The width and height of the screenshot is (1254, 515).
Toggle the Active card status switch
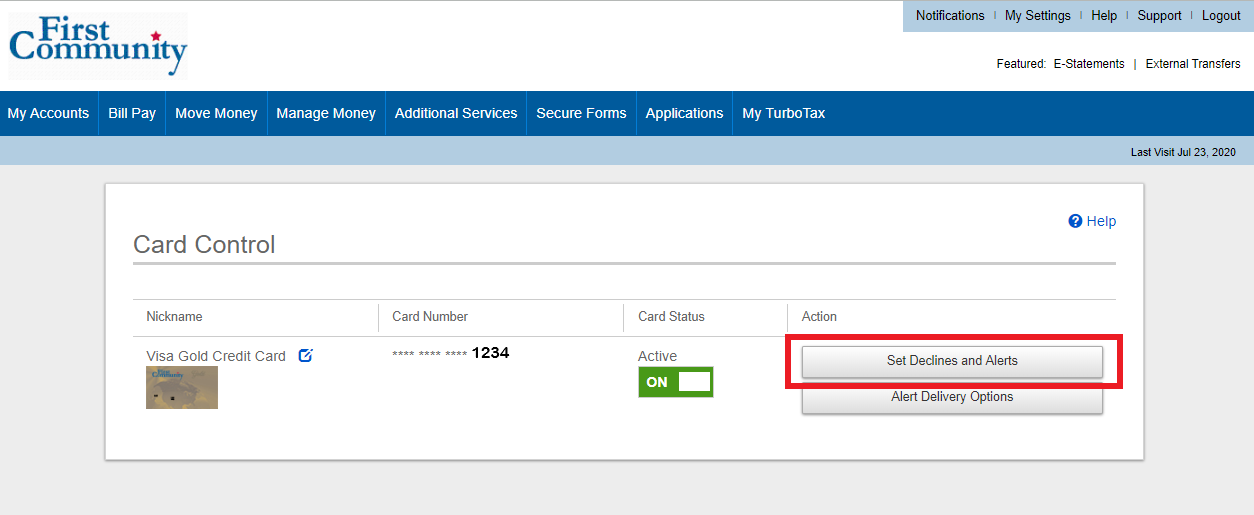pyautogui.click(x=676, y=382)
